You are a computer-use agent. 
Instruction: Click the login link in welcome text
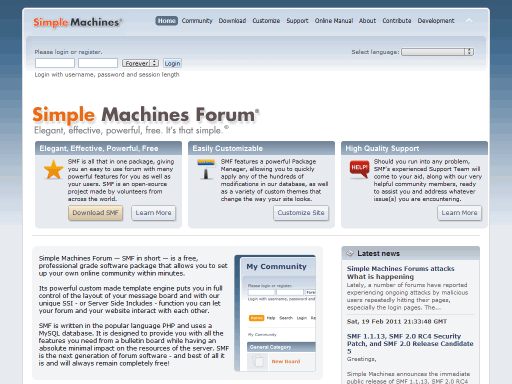click(x=61, y=52)
